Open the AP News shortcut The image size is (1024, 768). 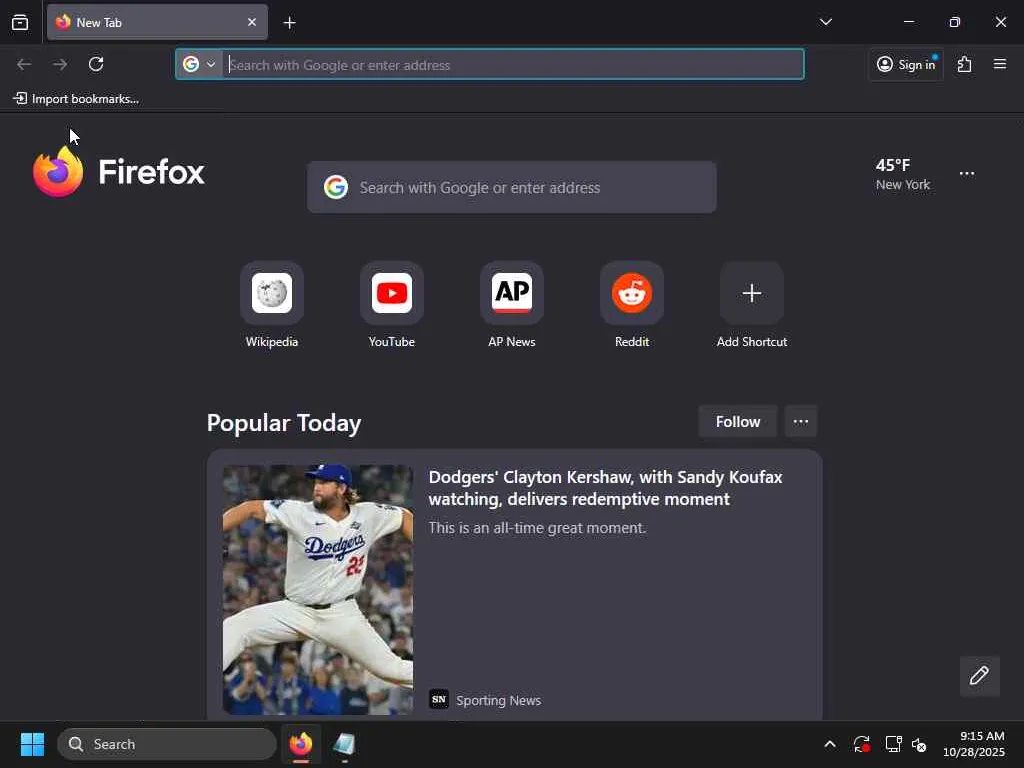click(512, 306)
